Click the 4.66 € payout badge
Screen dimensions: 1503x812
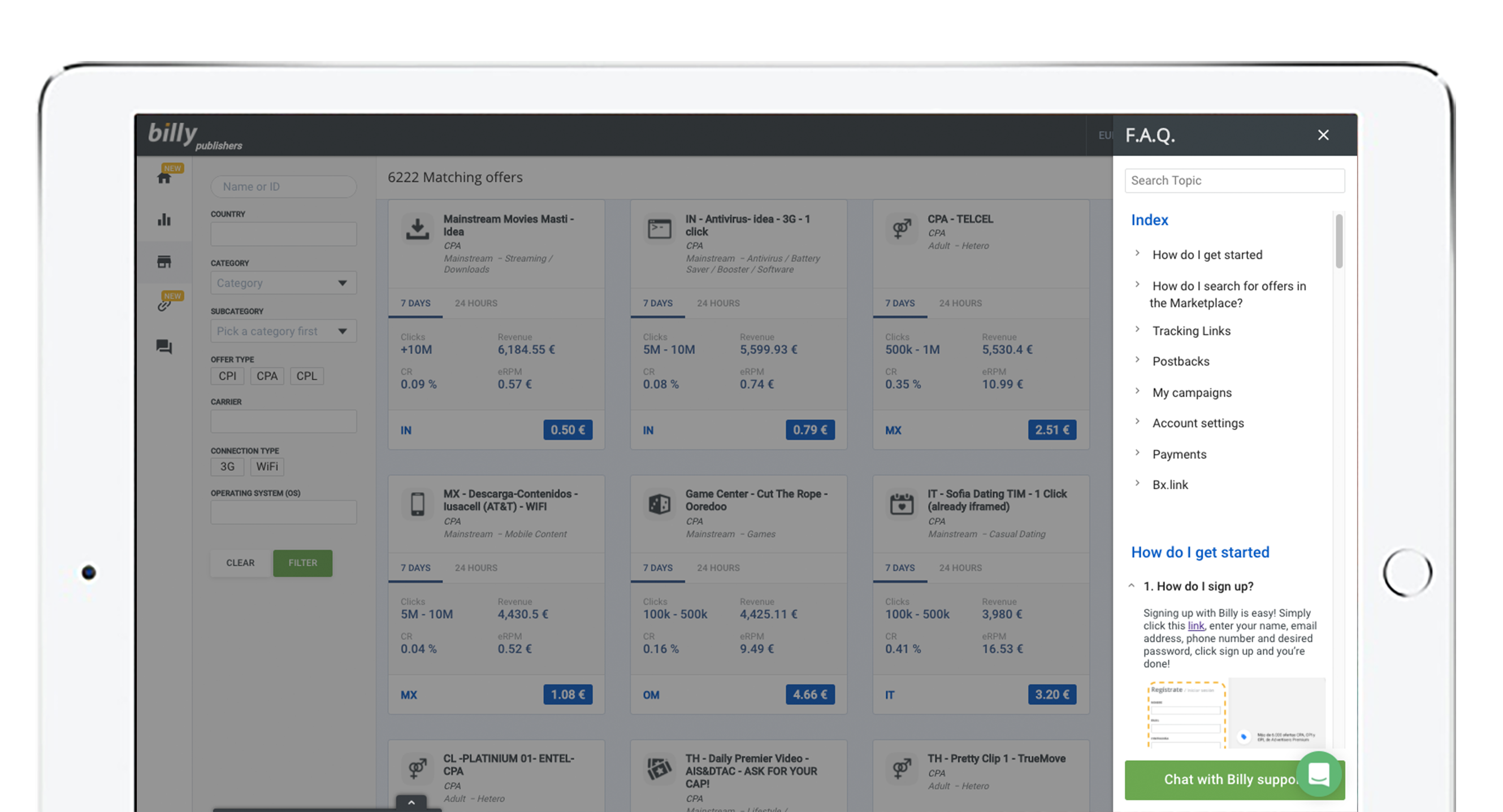(x=810, y=695)
